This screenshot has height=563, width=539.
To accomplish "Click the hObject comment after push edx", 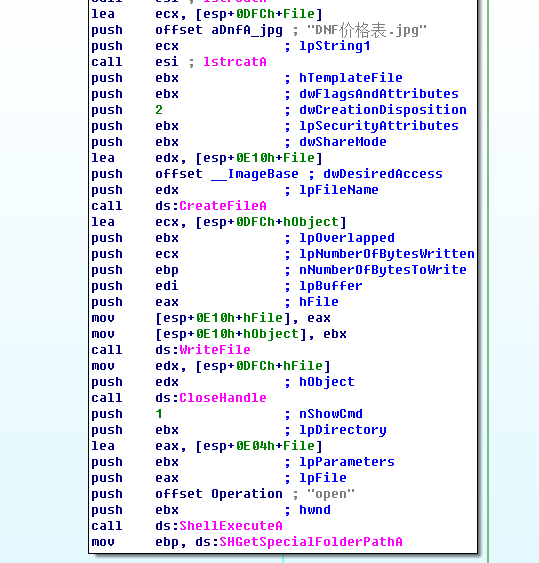I will tap(327, 382).
